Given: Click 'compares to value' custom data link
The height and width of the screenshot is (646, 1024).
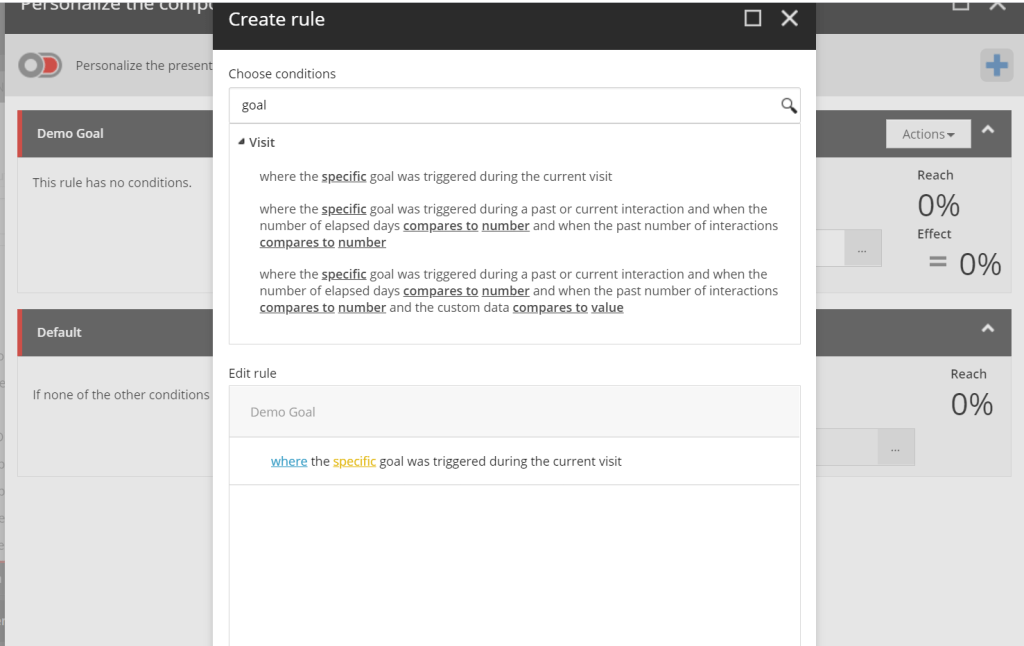Looking at the screenshot, I should 568,308.
